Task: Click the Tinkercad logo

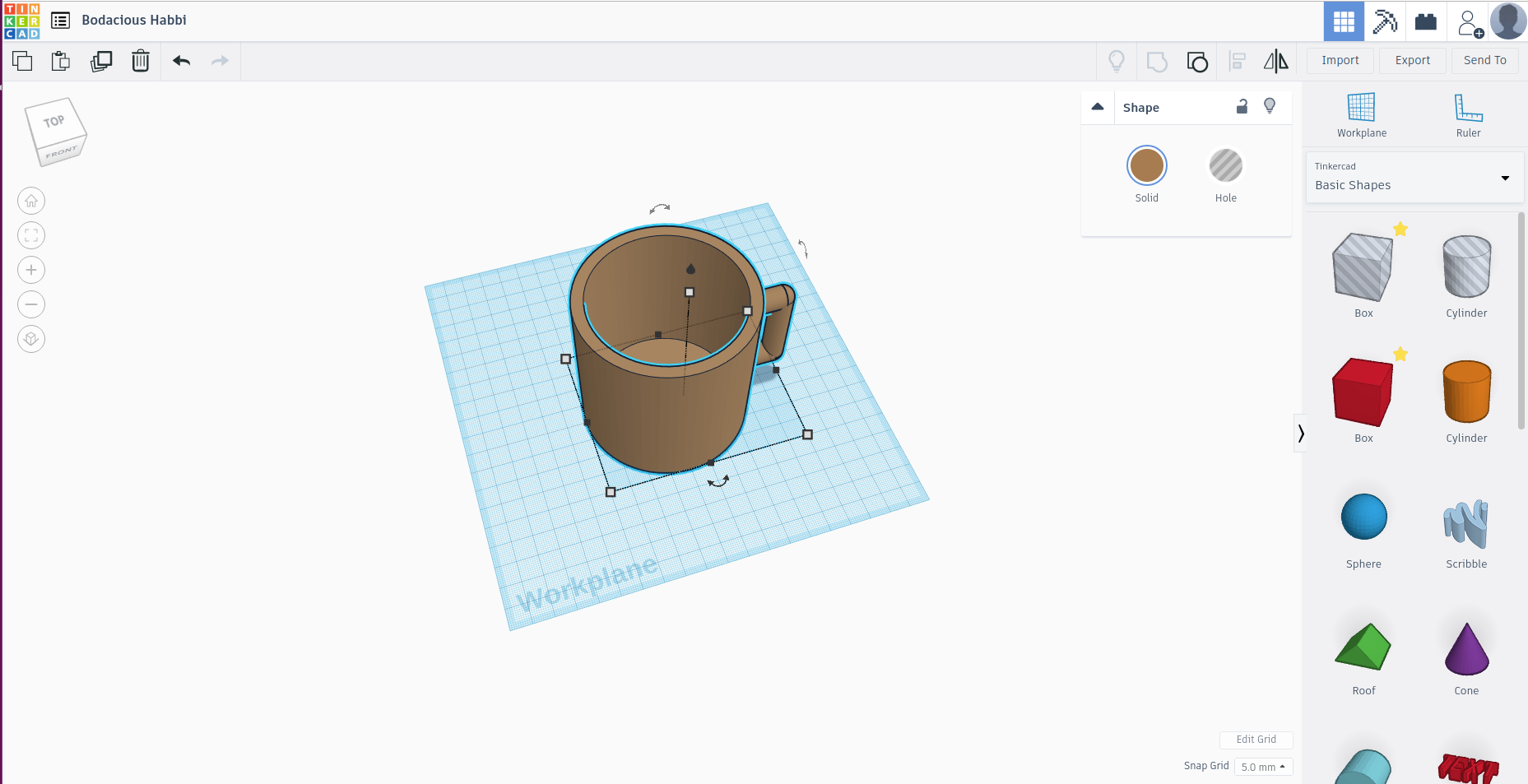Action: click(x=22, y=21)
